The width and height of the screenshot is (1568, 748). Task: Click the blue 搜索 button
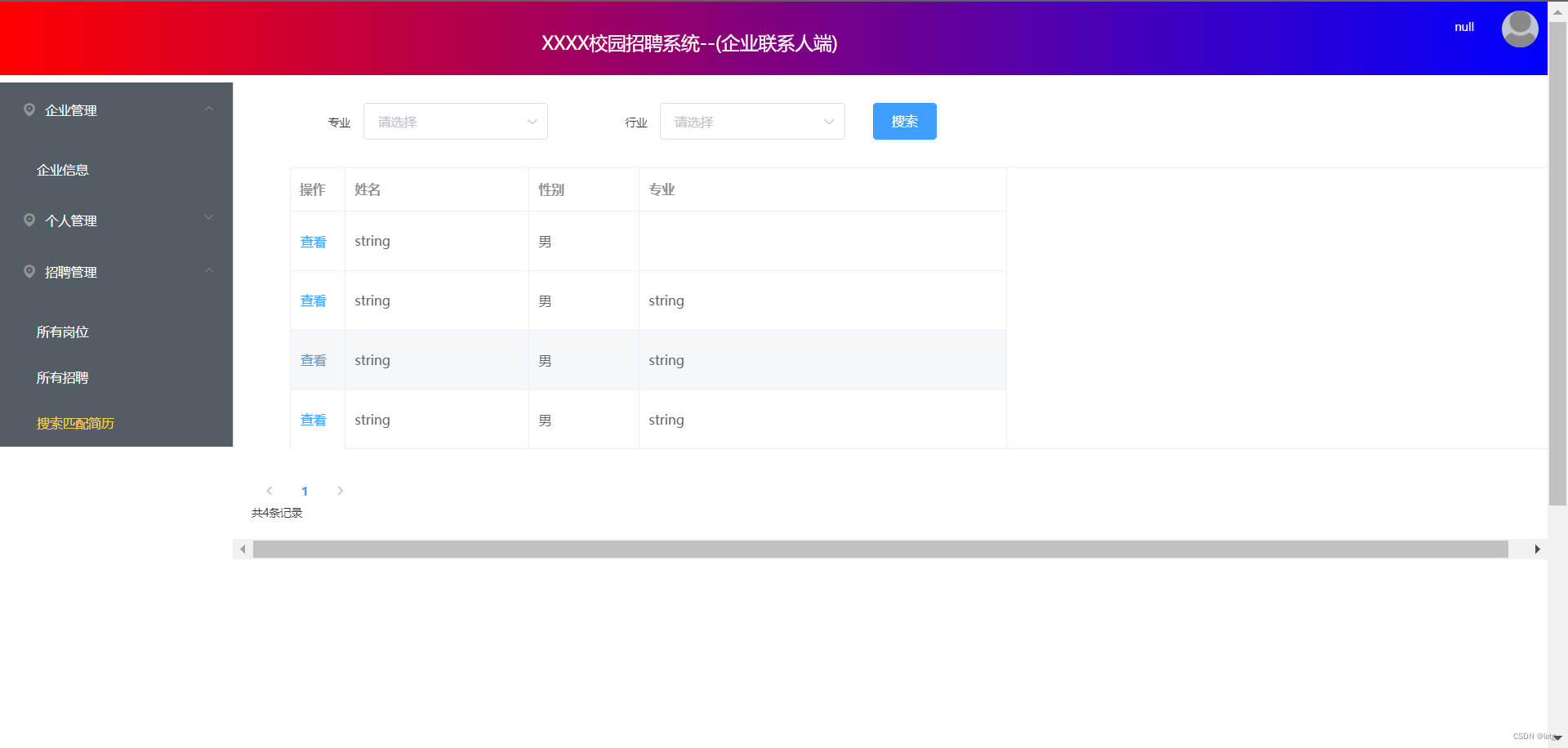[x=905, y=121]
